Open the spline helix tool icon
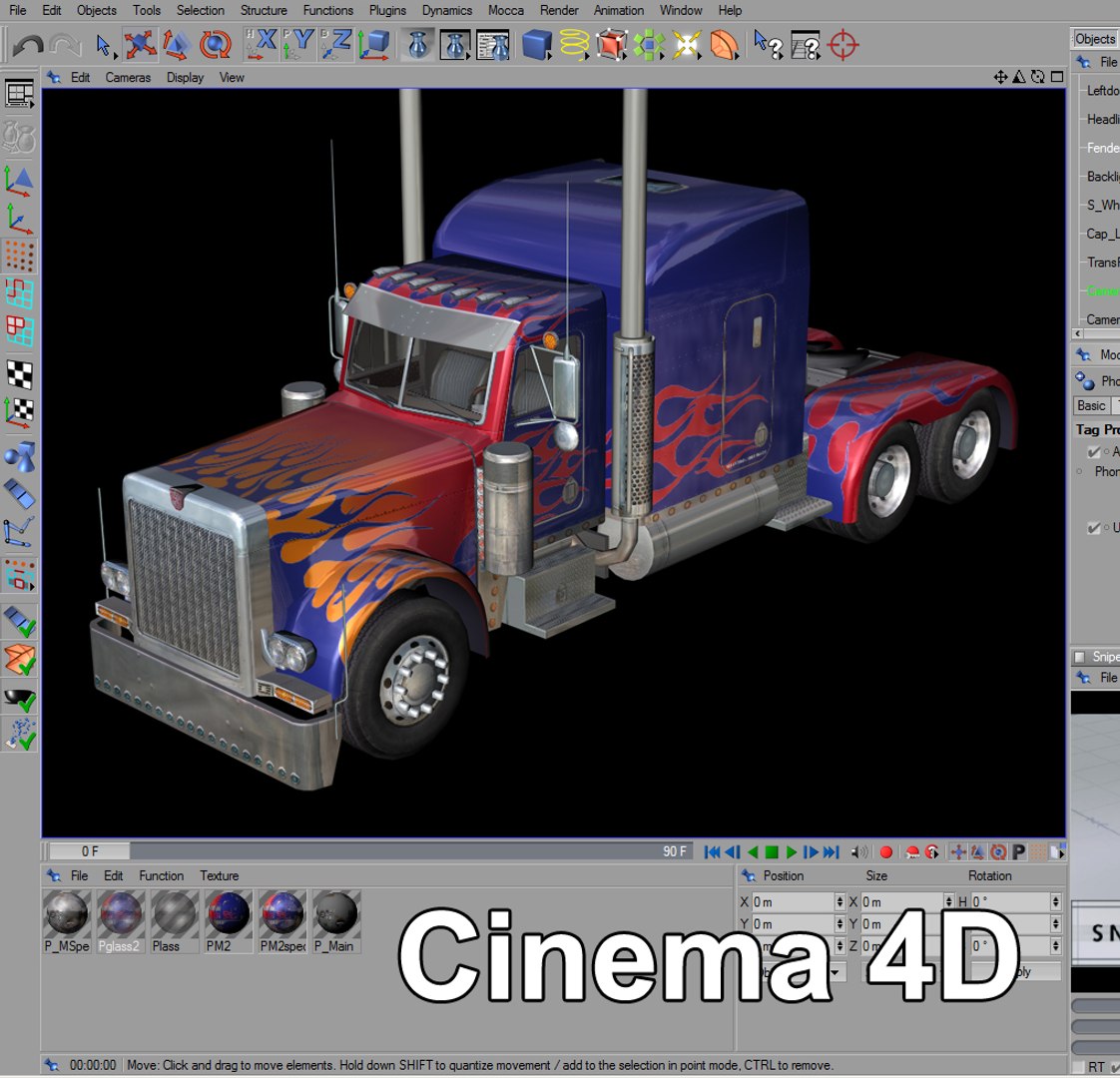The width and height of the screenshot is (1120, 1078). (x=574, y=45)
